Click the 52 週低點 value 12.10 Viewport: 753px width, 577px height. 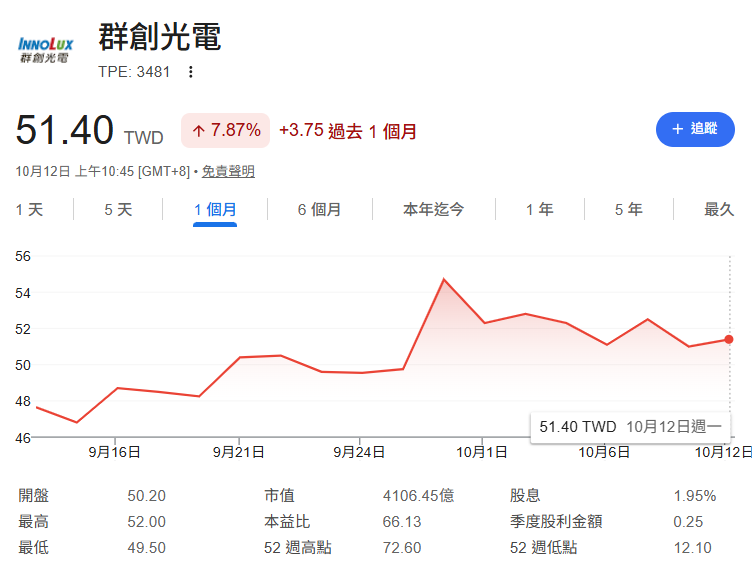click(692, 548)
